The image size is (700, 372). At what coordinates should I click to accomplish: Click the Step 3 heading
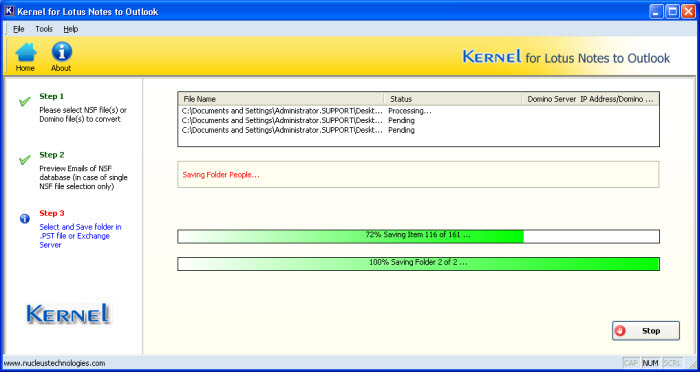(52, 213)
